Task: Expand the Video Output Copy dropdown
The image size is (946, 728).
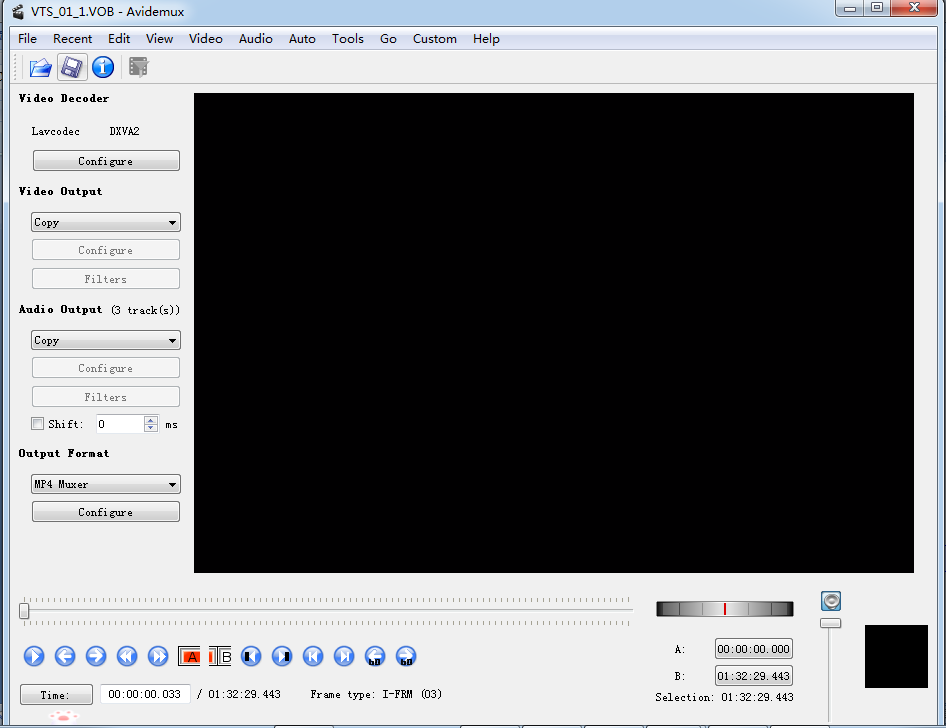Action: pos(106,223)
